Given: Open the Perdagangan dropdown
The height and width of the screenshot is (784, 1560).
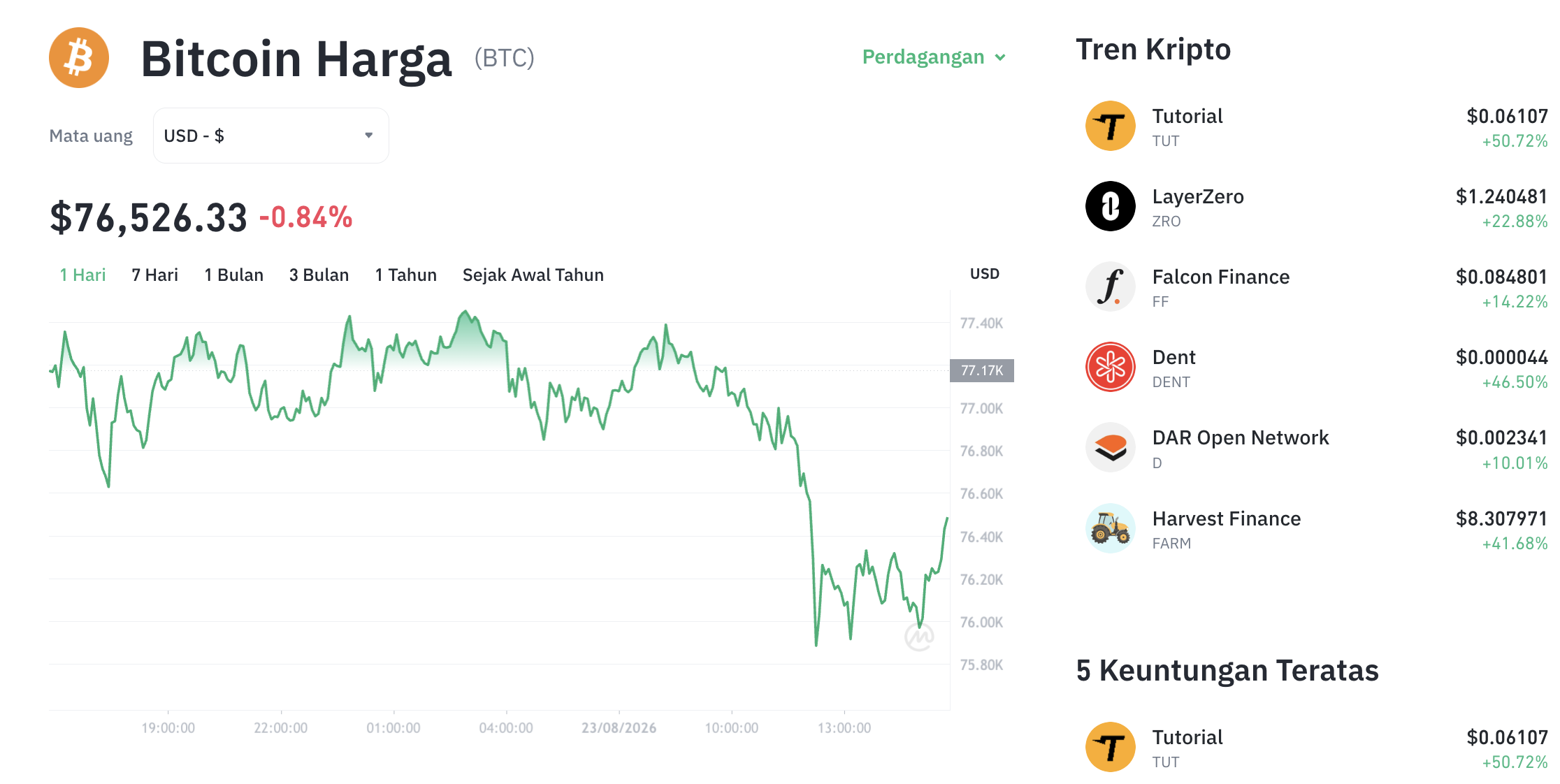Looking at the screenshot, I should click(x=934, y=57).
